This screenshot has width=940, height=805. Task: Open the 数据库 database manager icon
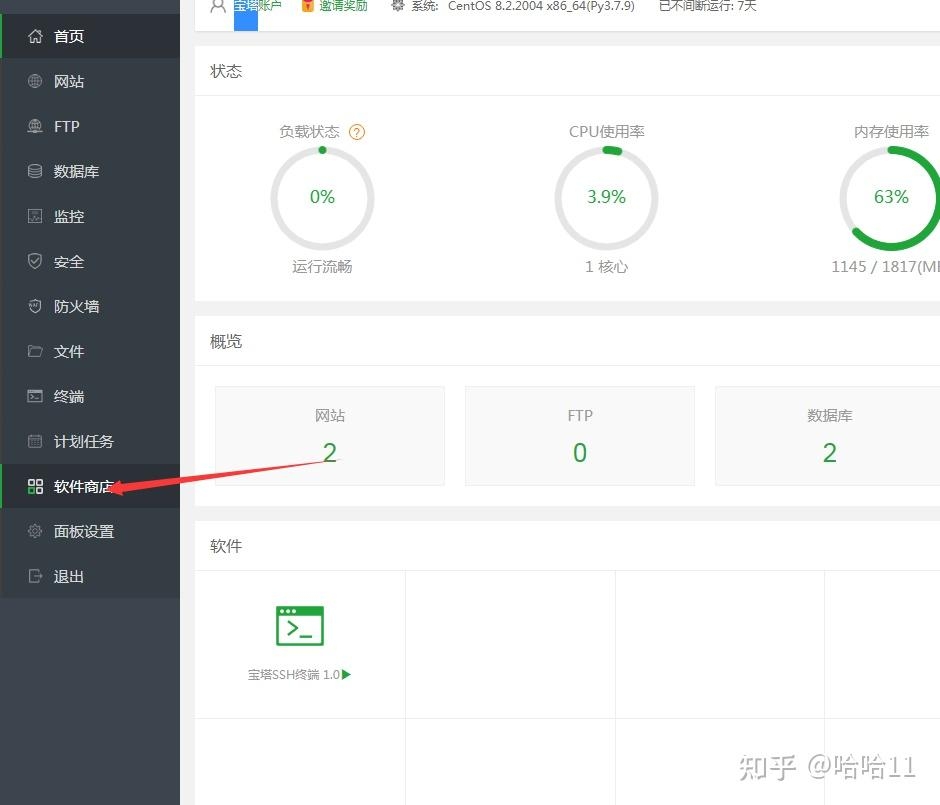click(34, 171)
